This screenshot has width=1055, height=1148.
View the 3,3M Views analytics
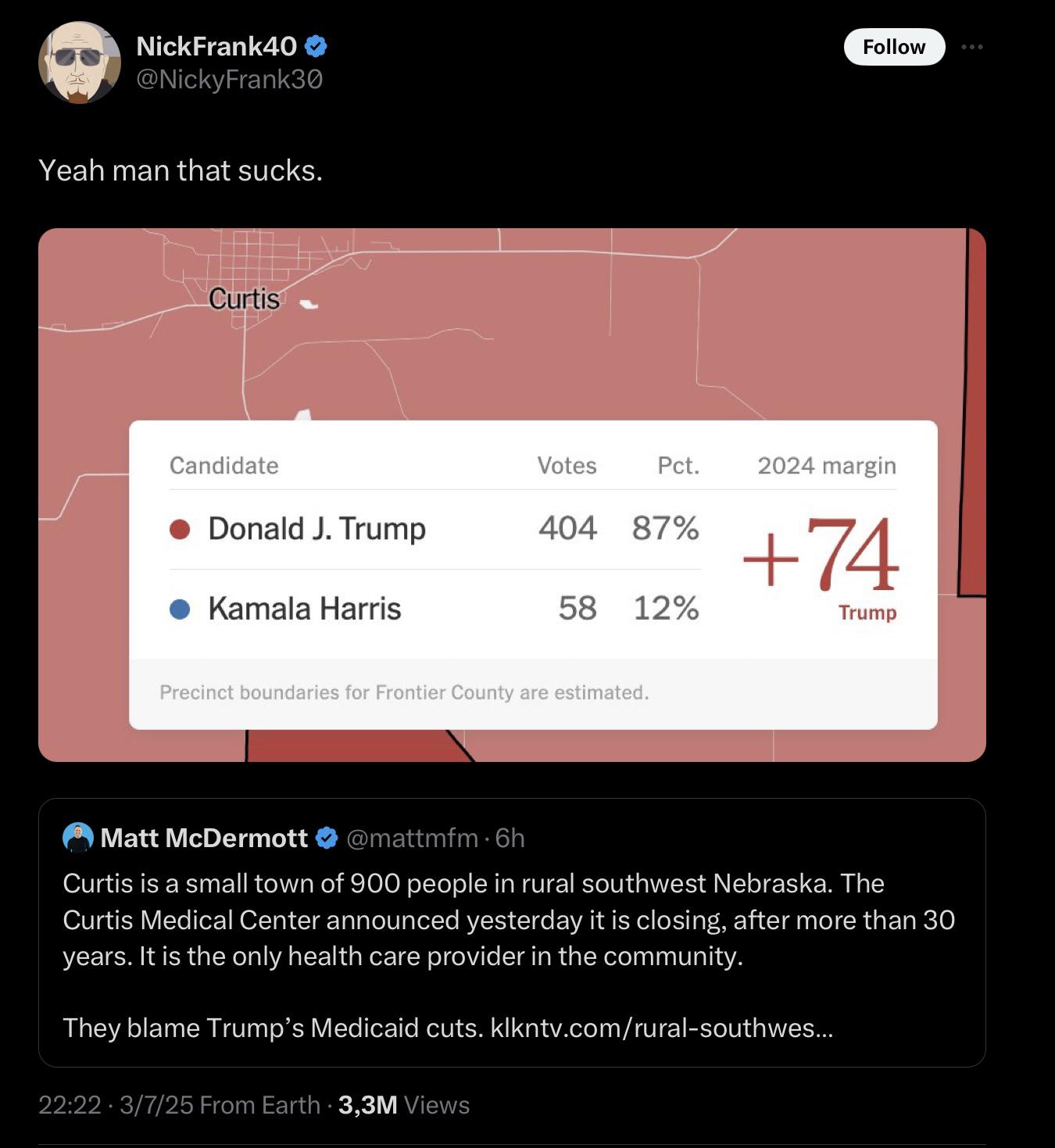coord(404,1105)
